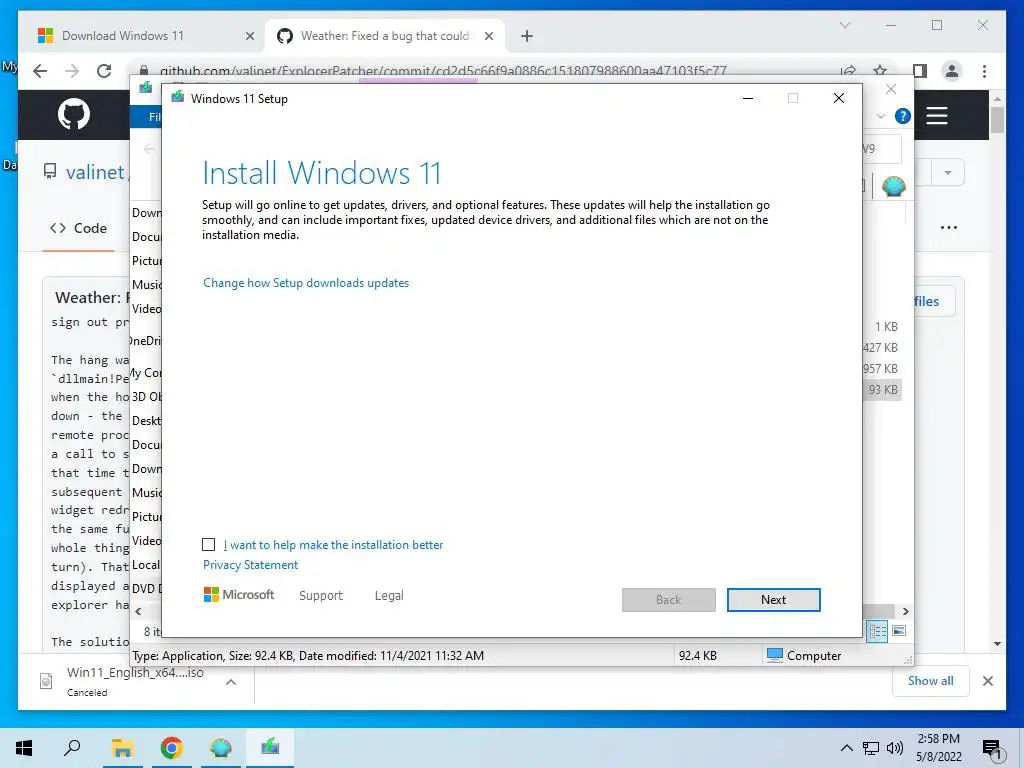Close the Weather: Fixed a bug tab
This screenshot has width=1024, height=768.
click(488, 36)
